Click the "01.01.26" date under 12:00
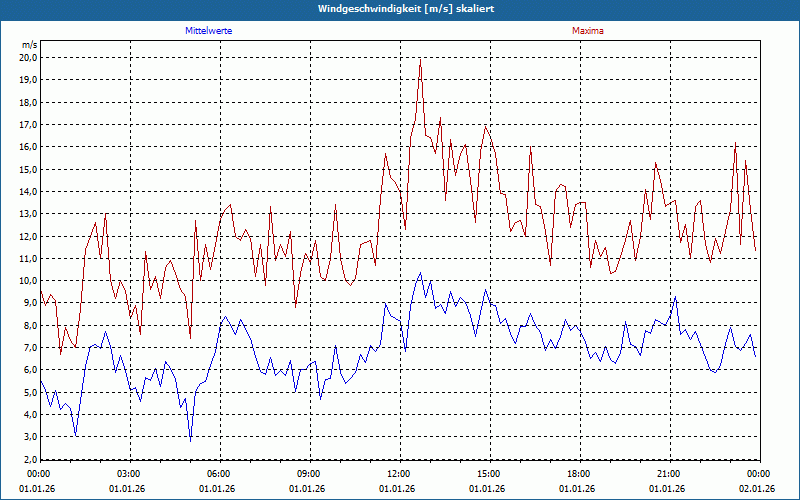The image size is (800, 500). [x=397, y=488]
